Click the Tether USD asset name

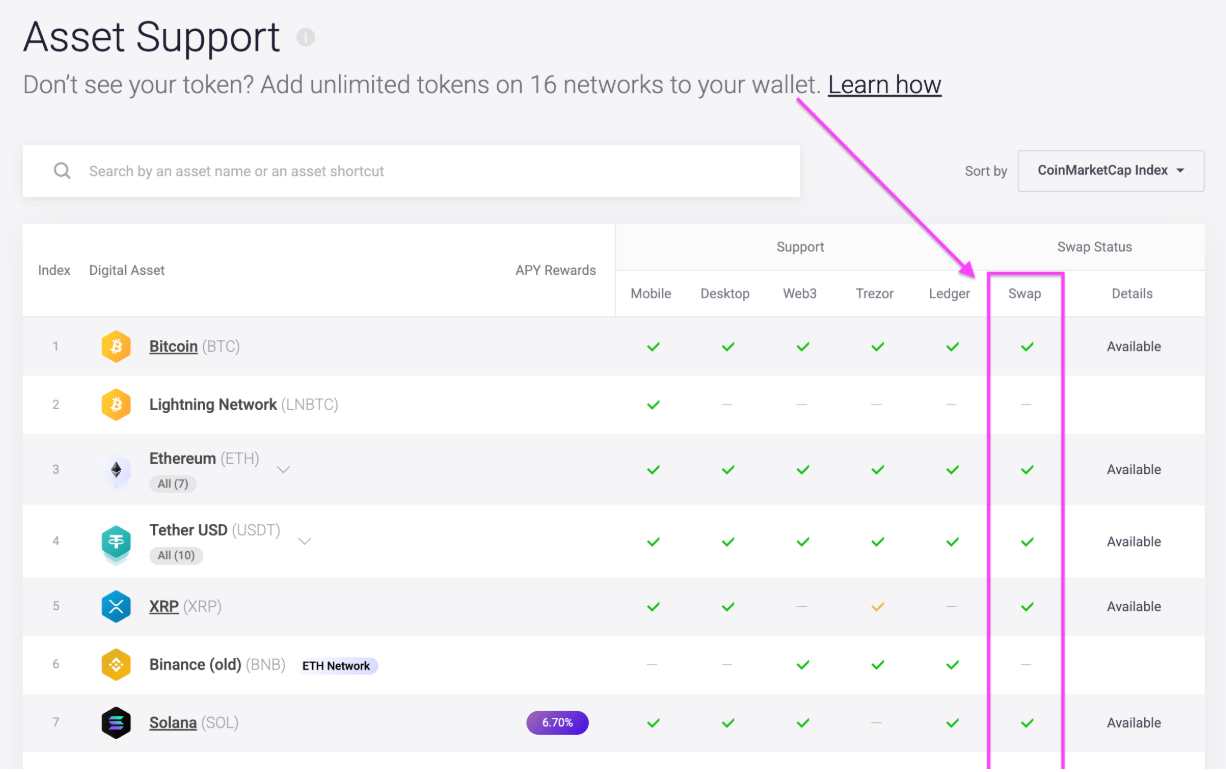[x=188, y=531]
